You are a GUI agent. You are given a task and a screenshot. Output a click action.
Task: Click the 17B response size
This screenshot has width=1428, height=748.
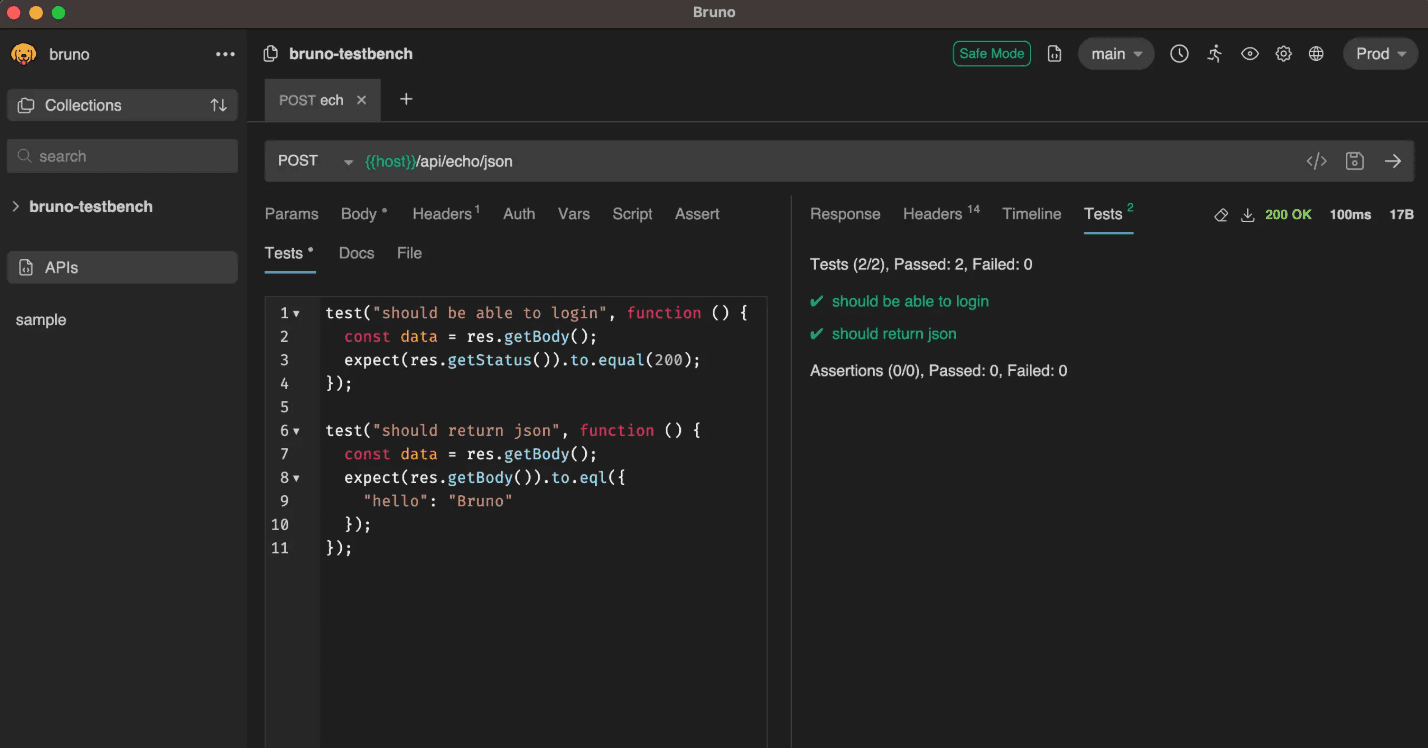[x=1402, y=215]
